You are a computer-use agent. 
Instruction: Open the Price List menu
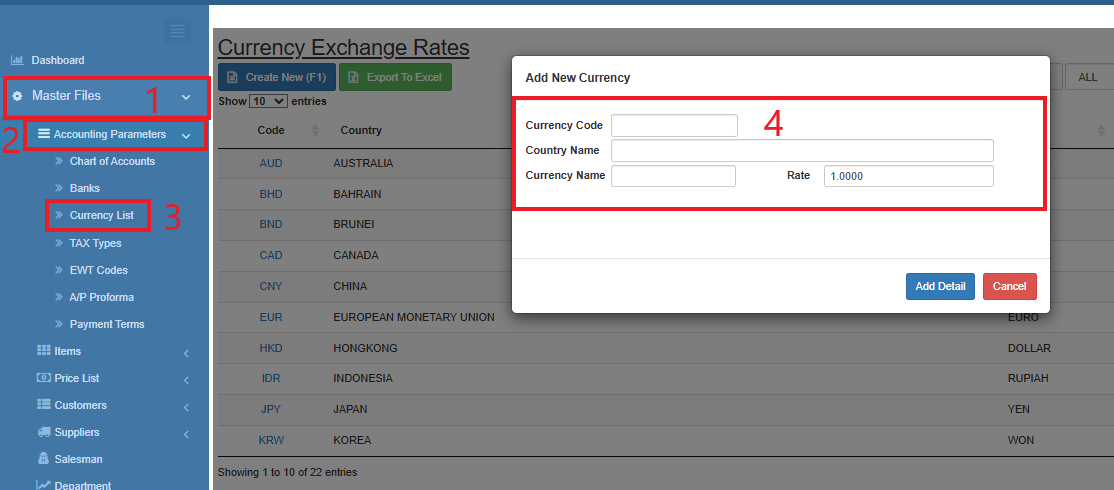click(x=77, y=378)
